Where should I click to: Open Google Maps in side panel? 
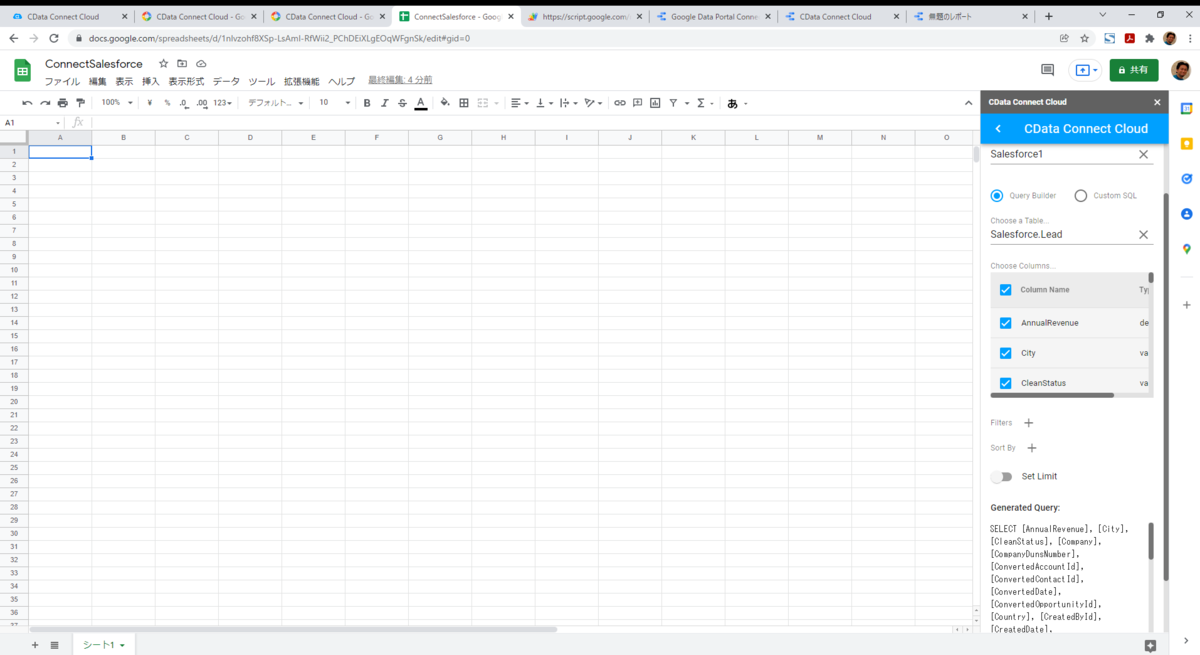[1186, 249]
